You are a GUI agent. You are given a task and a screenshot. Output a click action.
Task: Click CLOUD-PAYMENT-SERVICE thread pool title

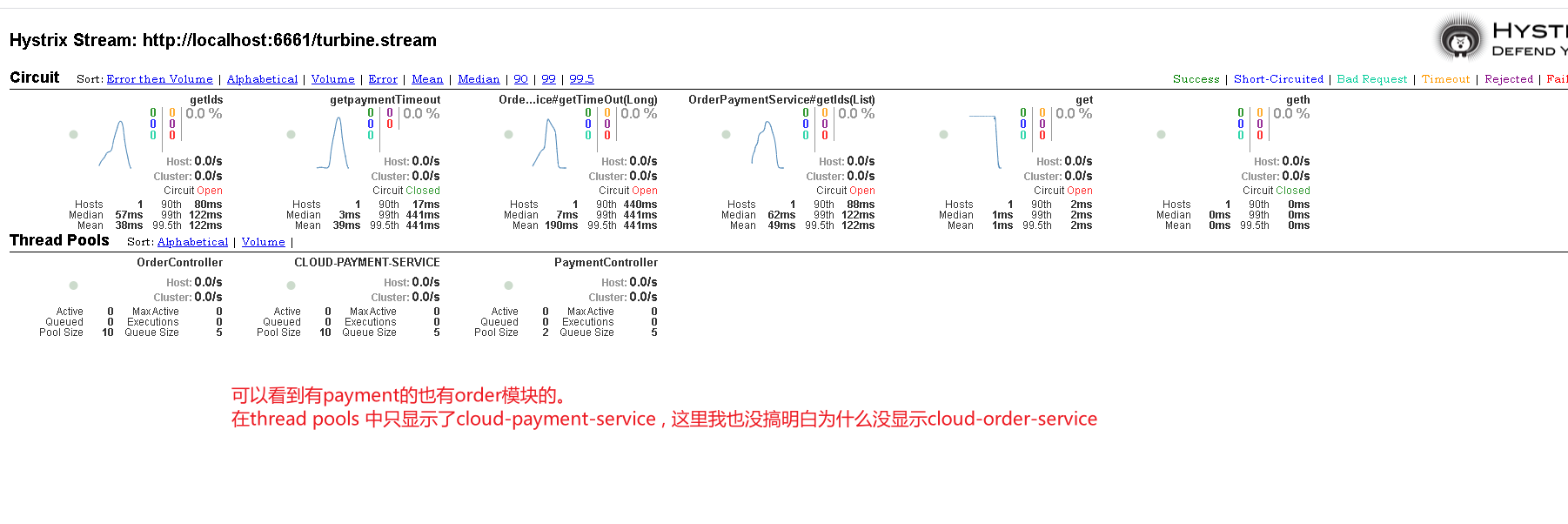pyautogui.click(x=367, y=263)
